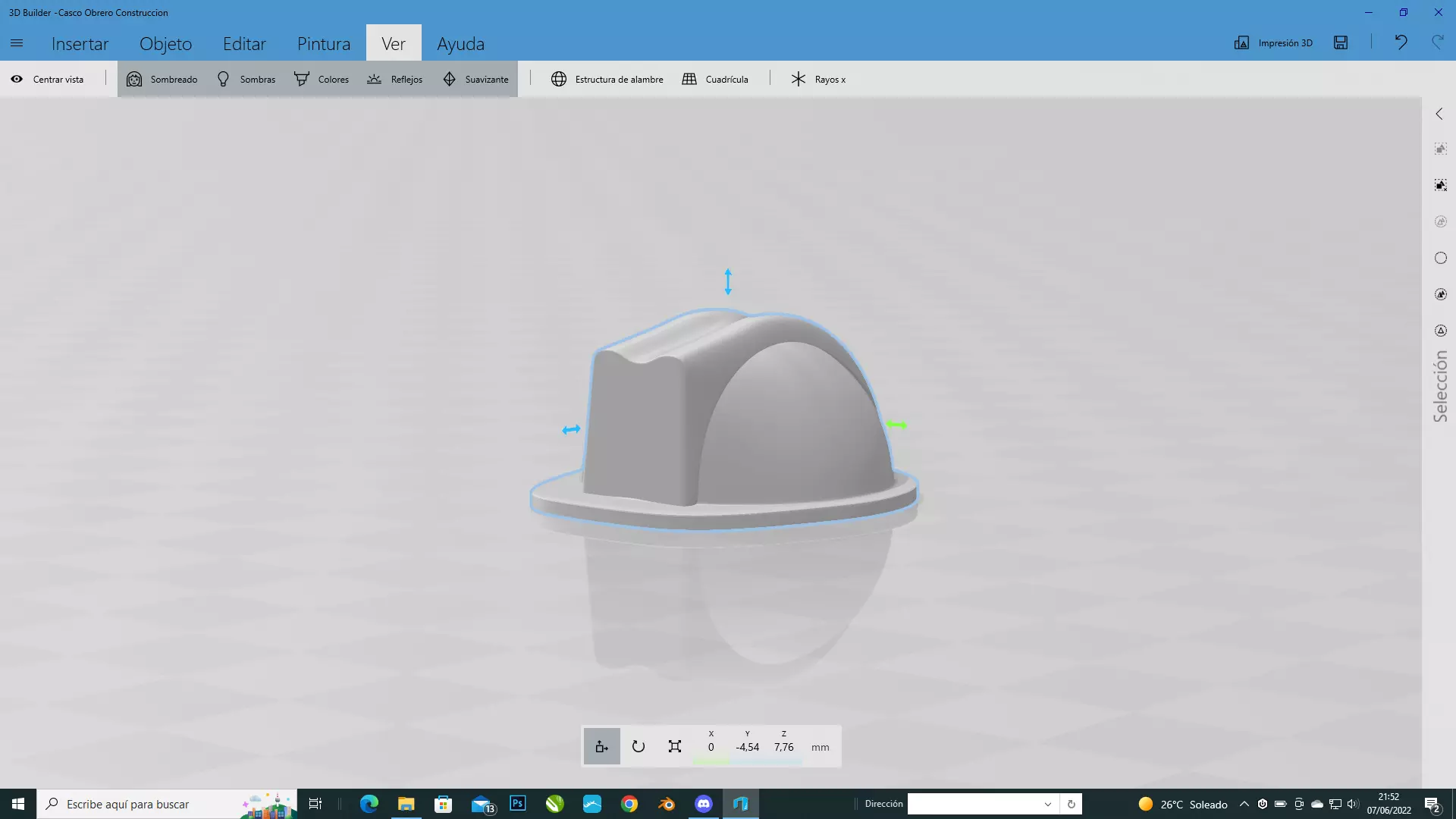
Task: Open the Insertar tab
Action: 80,44
